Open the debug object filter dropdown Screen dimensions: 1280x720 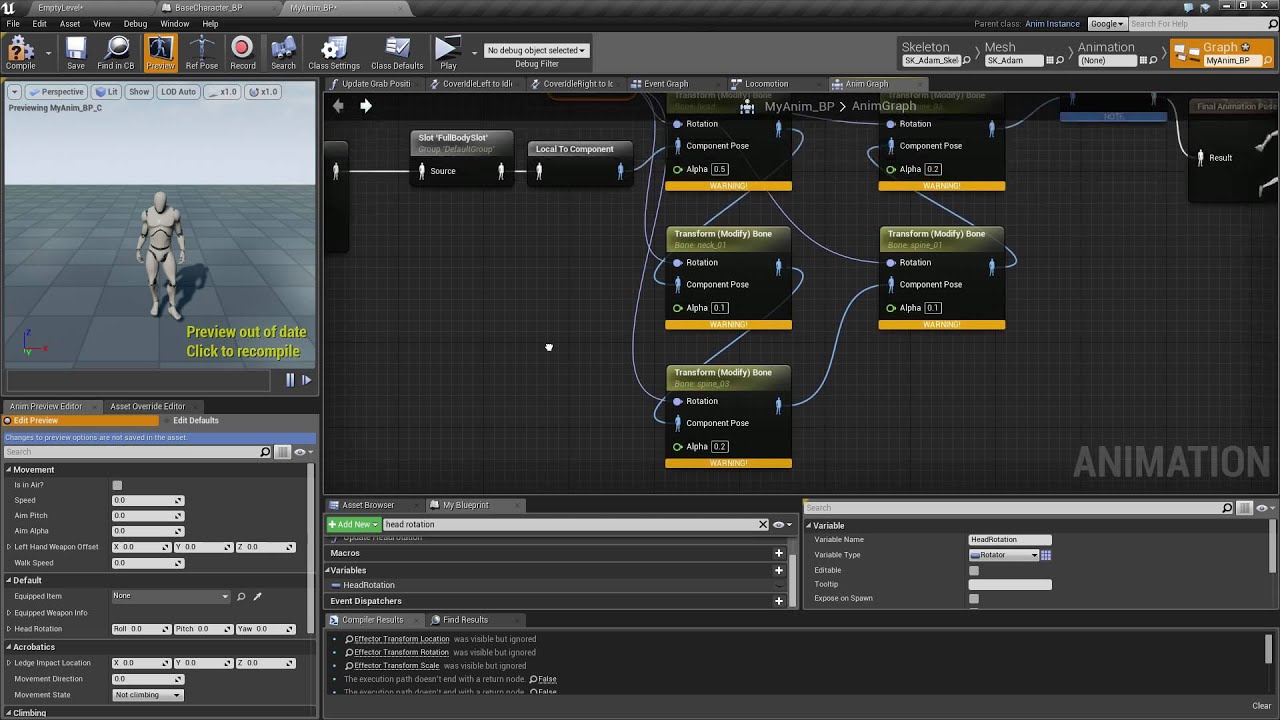(x=536, y=50)
